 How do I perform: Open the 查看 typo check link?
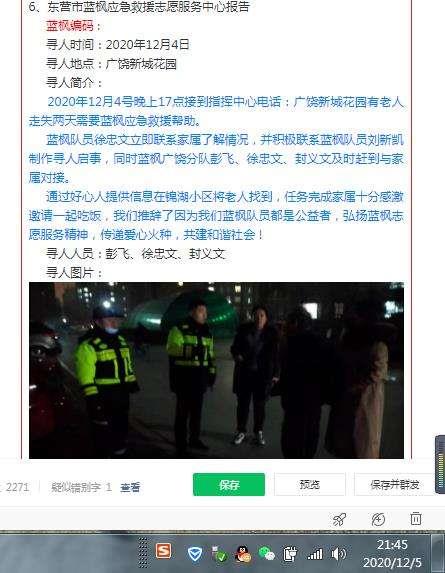point(130,487)
